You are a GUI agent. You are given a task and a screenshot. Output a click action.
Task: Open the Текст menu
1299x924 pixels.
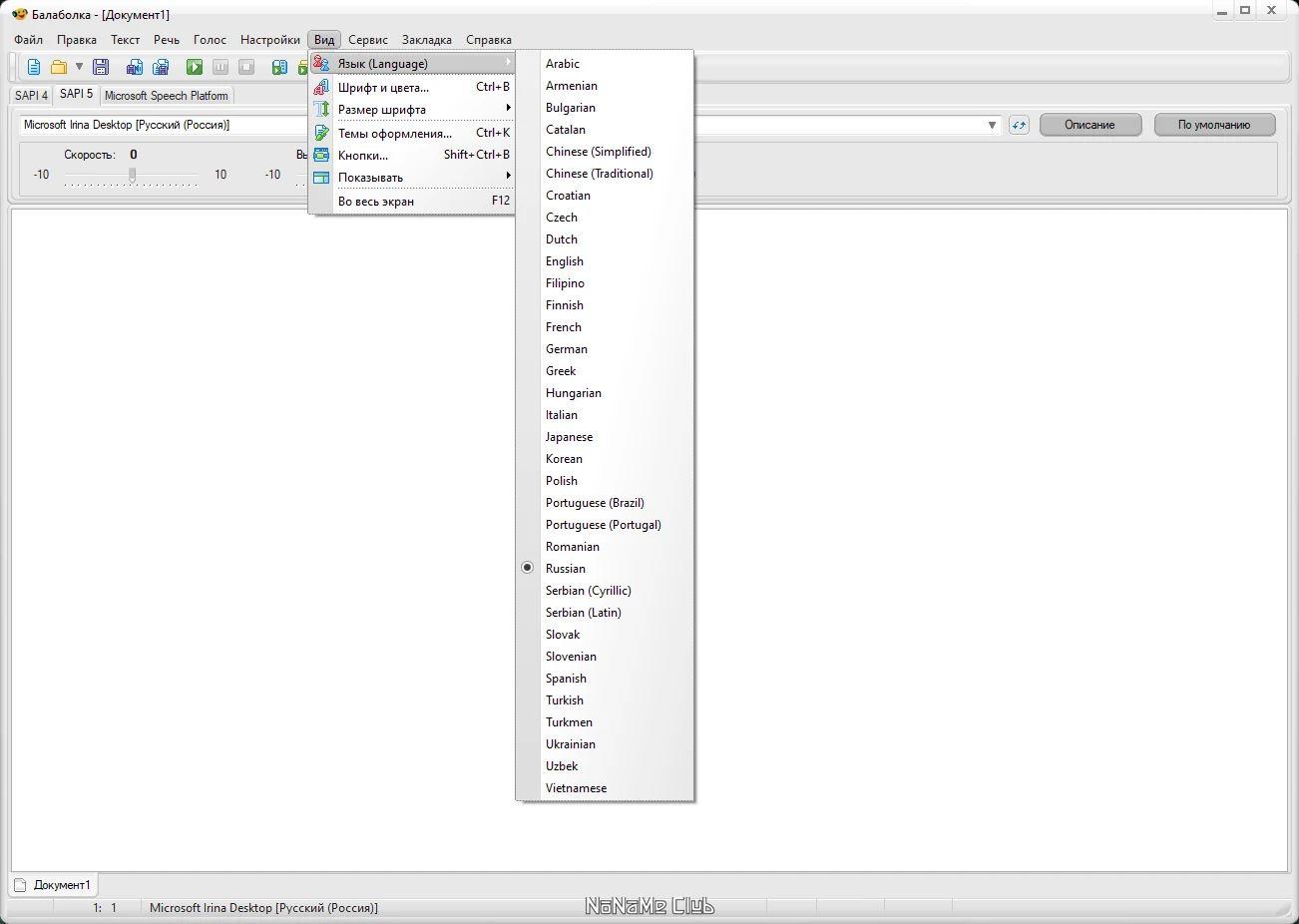[126, 40]
